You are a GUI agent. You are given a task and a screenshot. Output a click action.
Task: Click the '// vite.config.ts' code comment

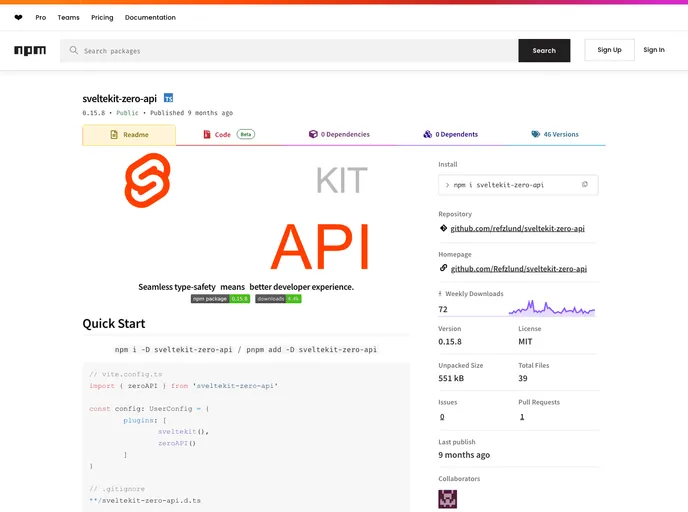[125, 374]
